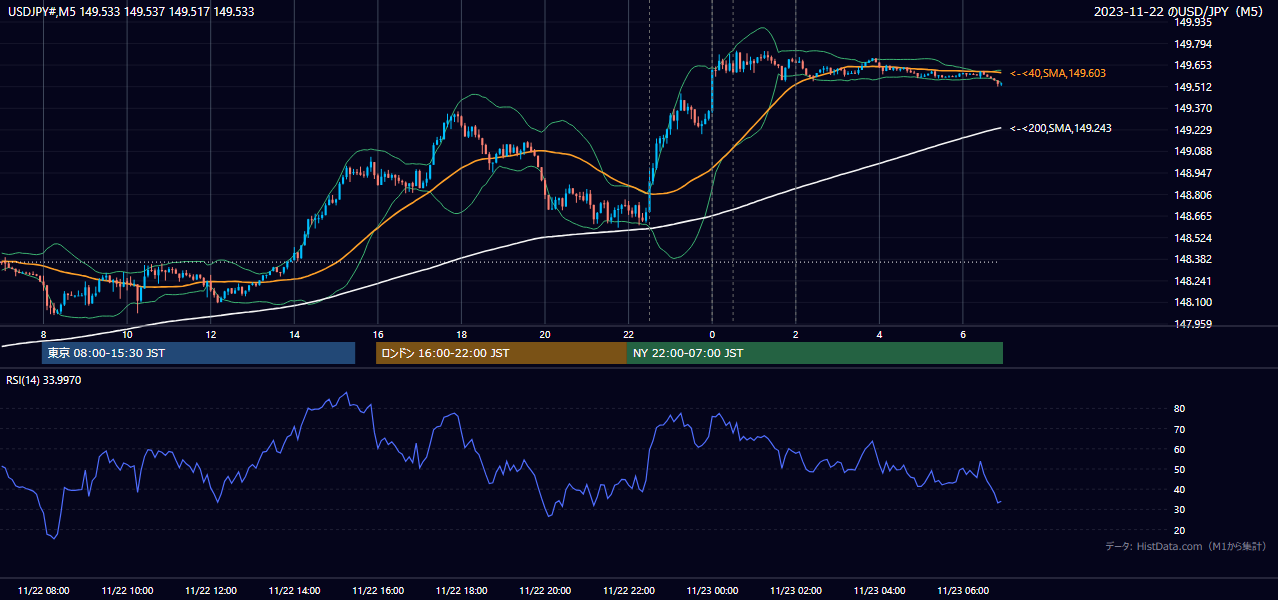Click the 148.524 price axis label
The width and height of the screenshot is (1278, 600).
tap(1194, 238)
